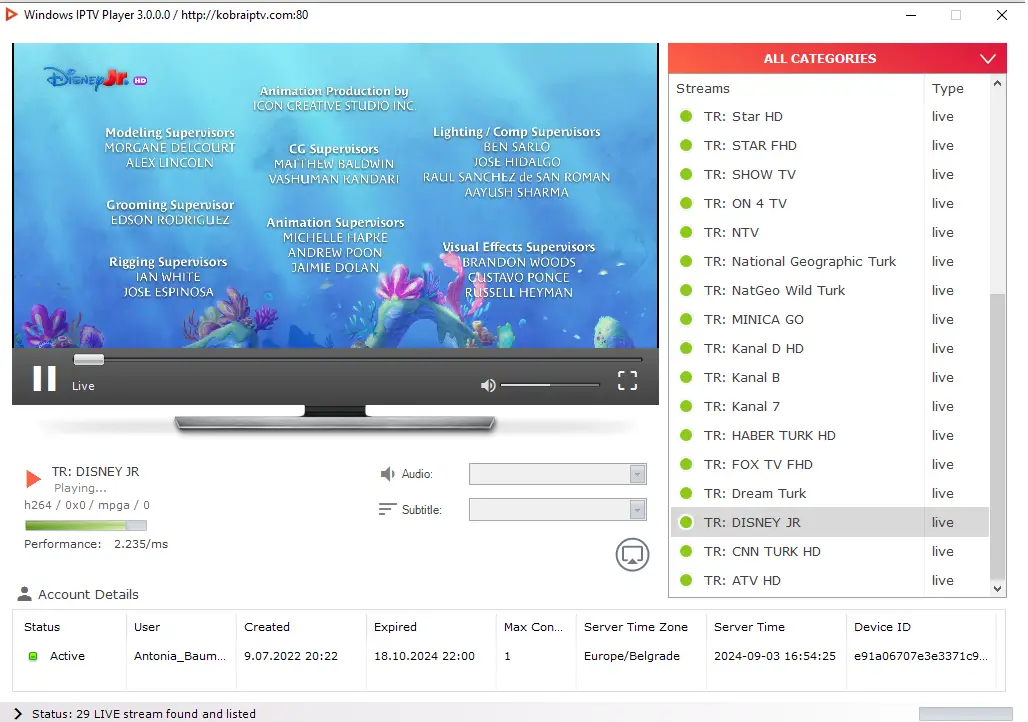Click the green status dot for HABER TURK HD

click(x=686, y=435)
